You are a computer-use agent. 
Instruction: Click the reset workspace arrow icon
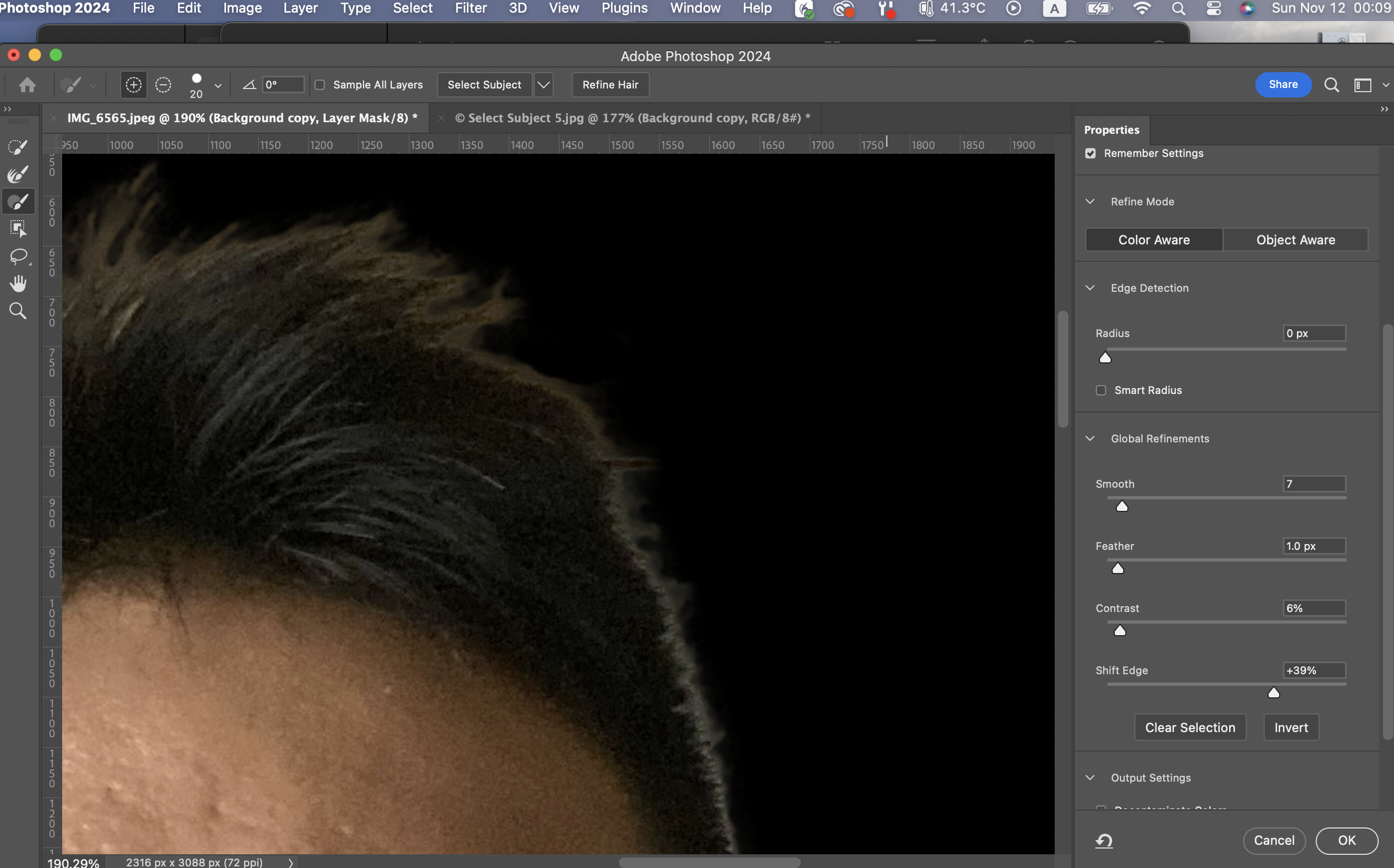[1104, 841]
